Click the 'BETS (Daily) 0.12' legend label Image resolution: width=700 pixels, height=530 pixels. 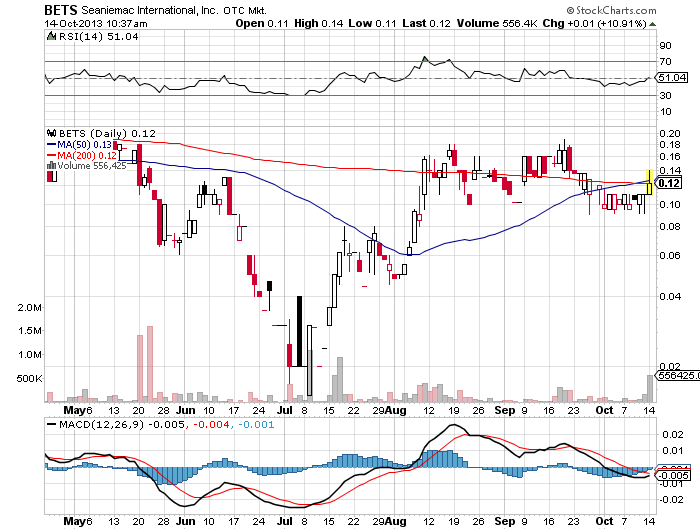click(107, 133)
